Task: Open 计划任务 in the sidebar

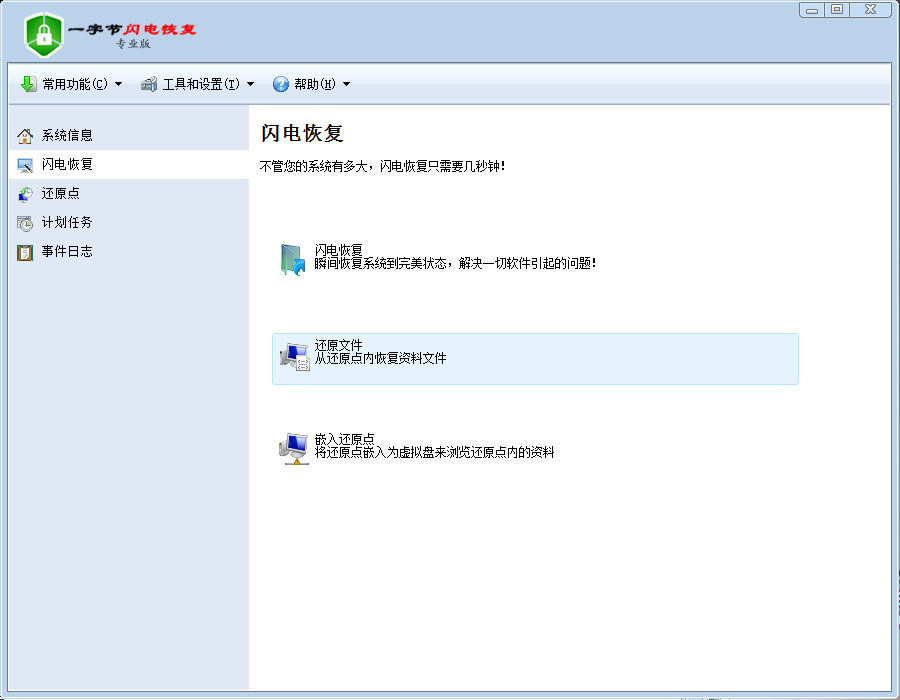Action: [129, 223]
